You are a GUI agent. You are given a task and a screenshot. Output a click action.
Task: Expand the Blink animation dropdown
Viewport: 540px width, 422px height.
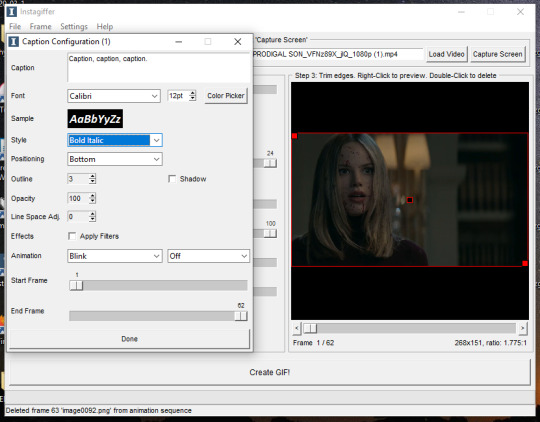(156, 256)
